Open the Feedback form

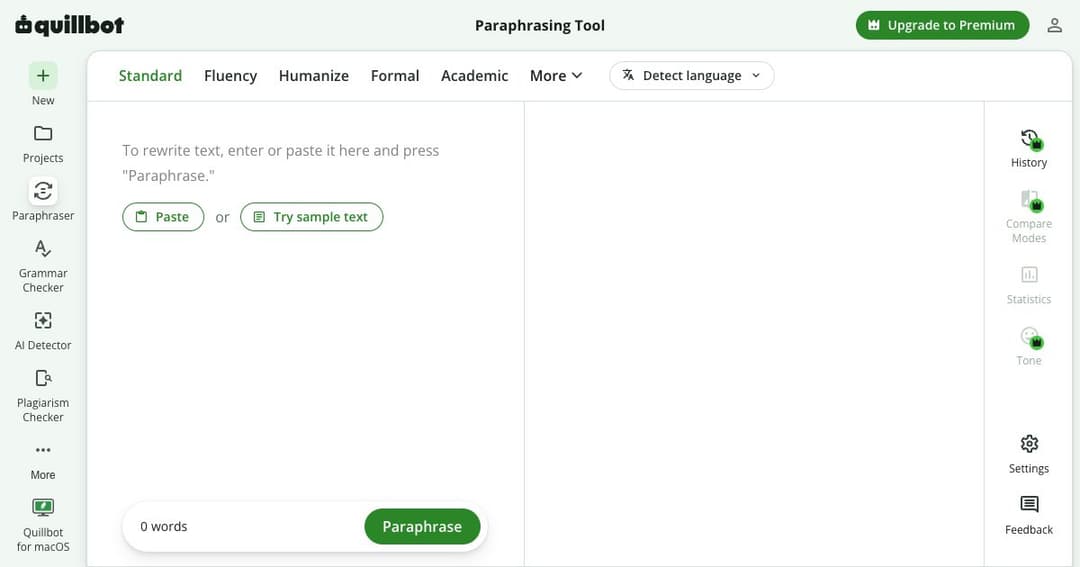click(x=1029, y=515)
